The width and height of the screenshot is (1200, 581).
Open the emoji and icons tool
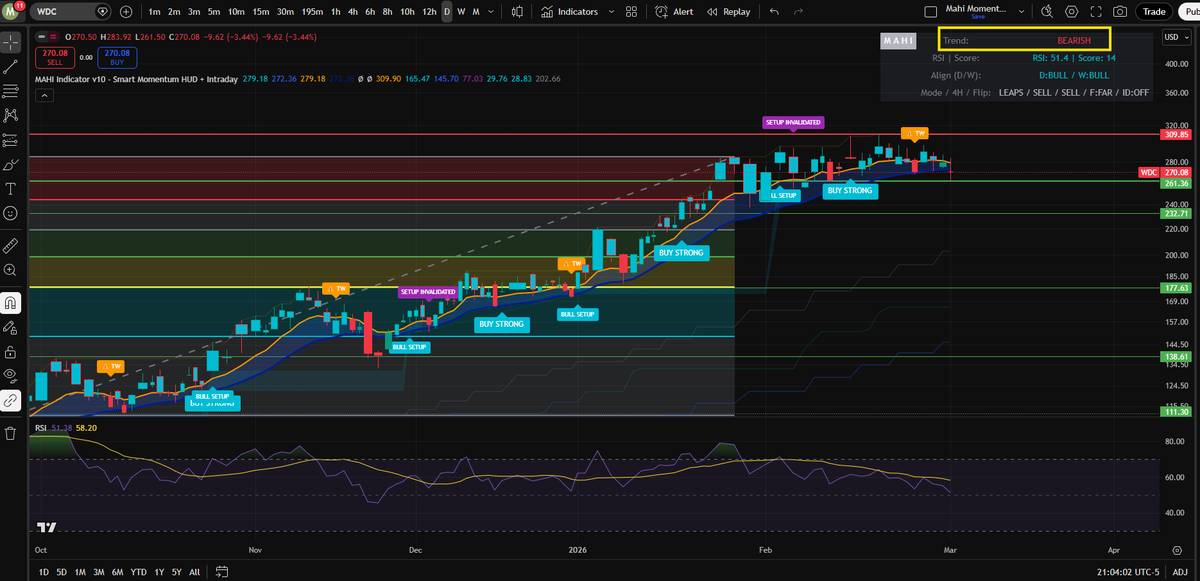tap(10, 213)
